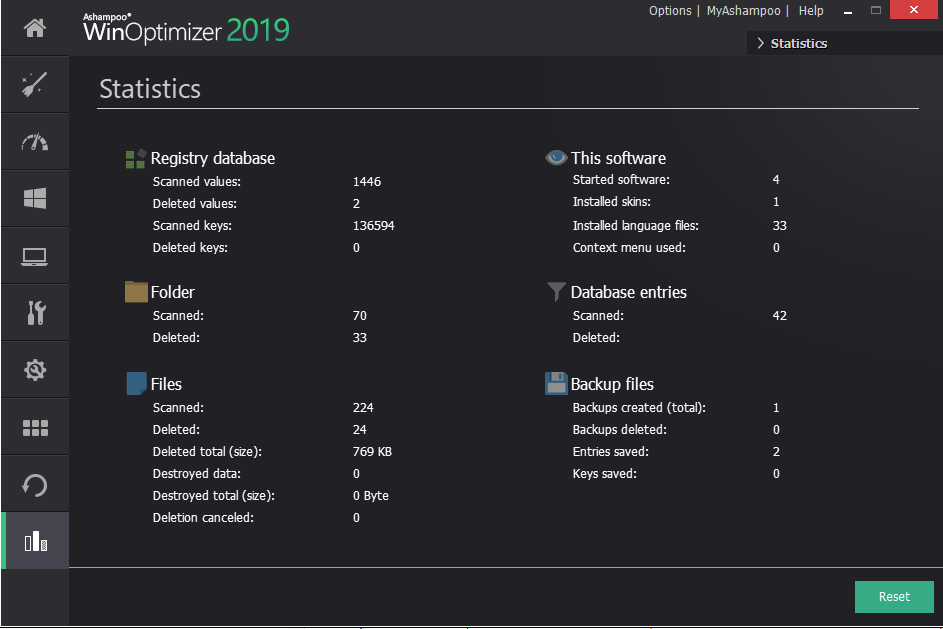Go to the Home sidebar icon

coord(35,28)
